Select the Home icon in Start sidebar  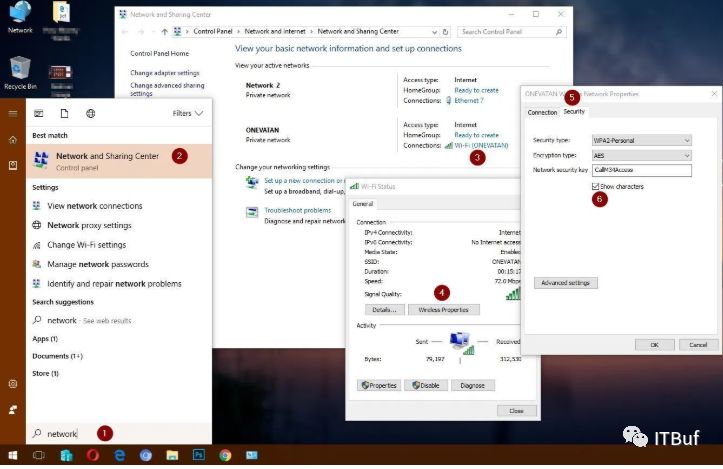pos(13,140)
